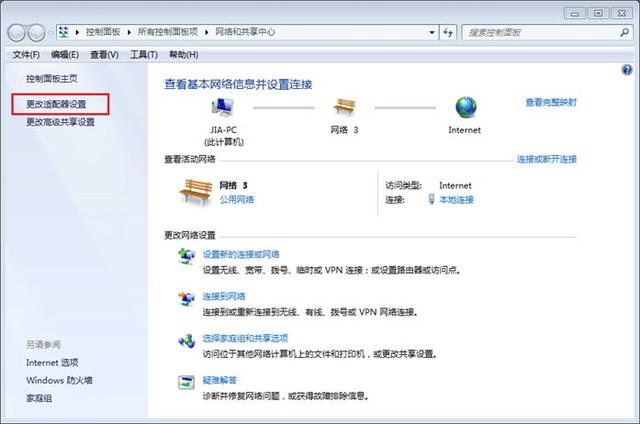Screen dimensions: 640x424
Task: Maximize the control panel window
Action: tap(598, 13)
